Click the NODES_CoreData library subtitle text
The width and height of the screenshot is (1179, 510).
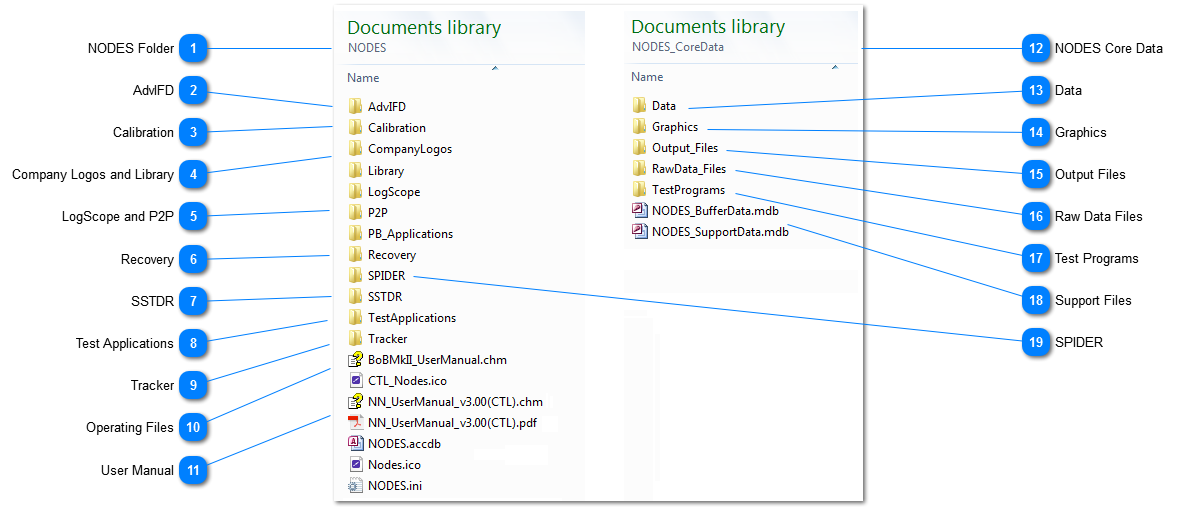pos(678,47)
